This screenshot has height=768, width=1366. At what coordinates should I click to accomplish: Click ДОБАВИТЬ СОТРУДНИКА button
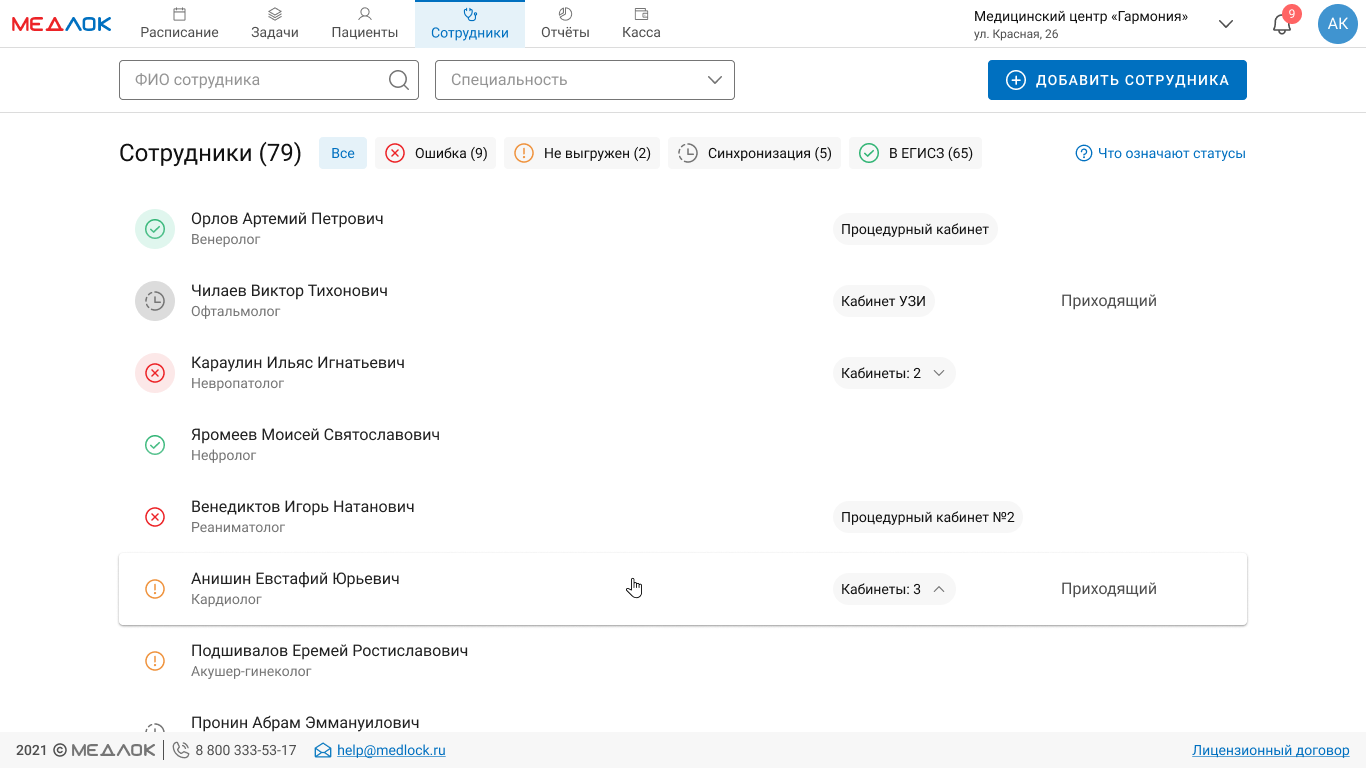[x=1117, y=80]
